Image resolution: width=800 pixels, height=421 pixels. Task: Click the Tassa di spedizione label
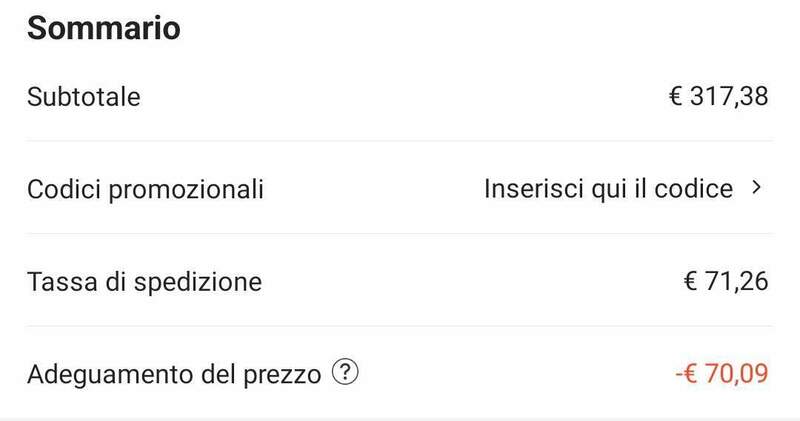point(145,281)
